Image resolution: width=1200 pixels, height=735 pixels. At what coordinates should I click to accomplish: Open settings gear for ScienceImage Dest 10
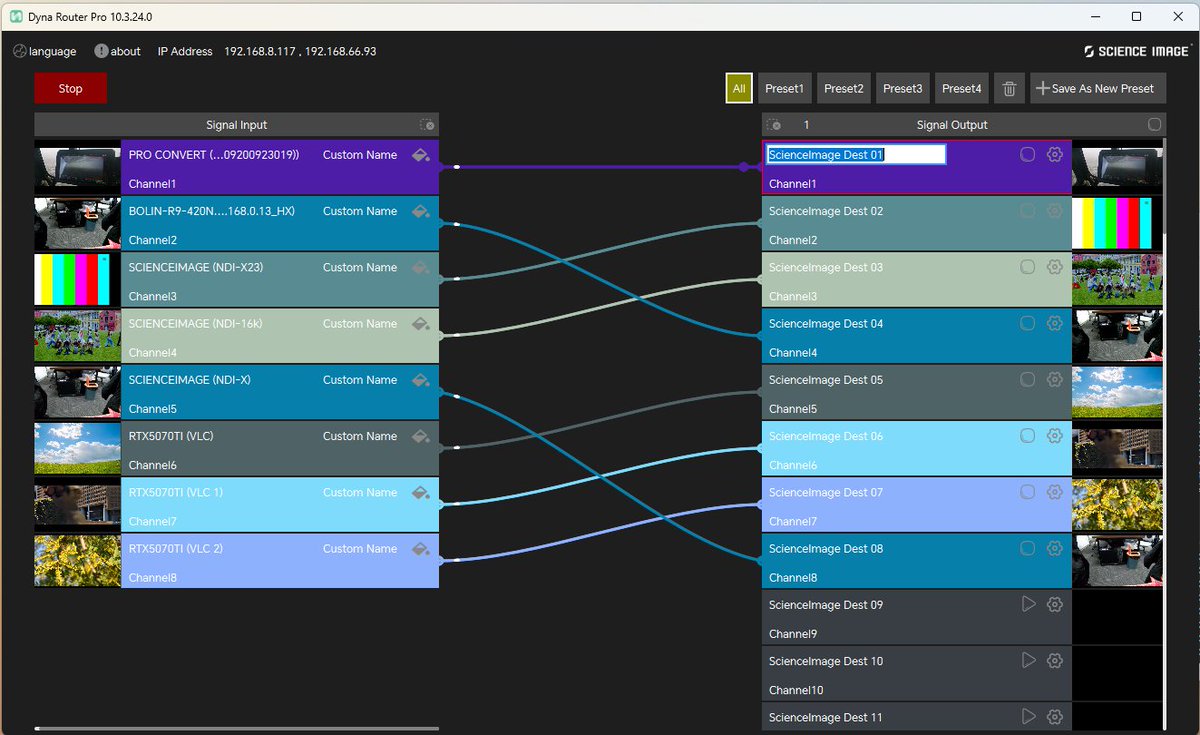1054,661
